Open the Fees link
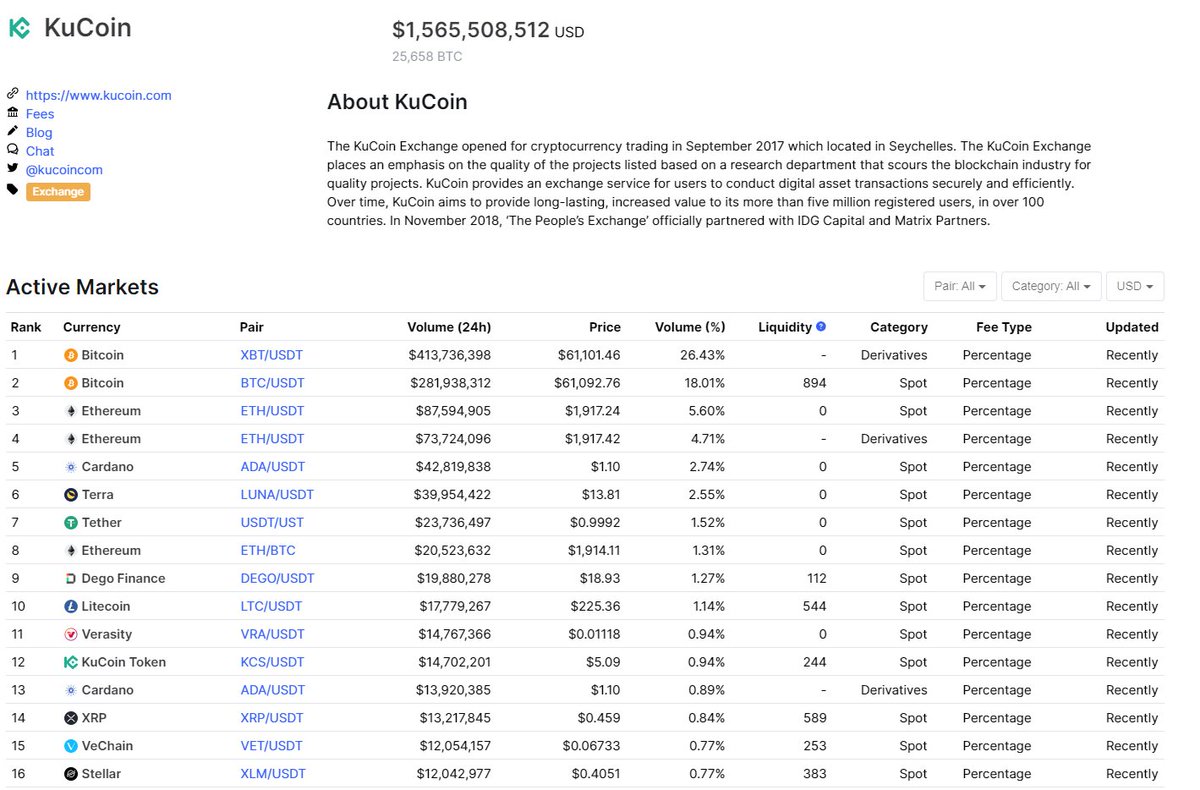The width and height of the screenshot is (1200, 790). coord(40,114)
